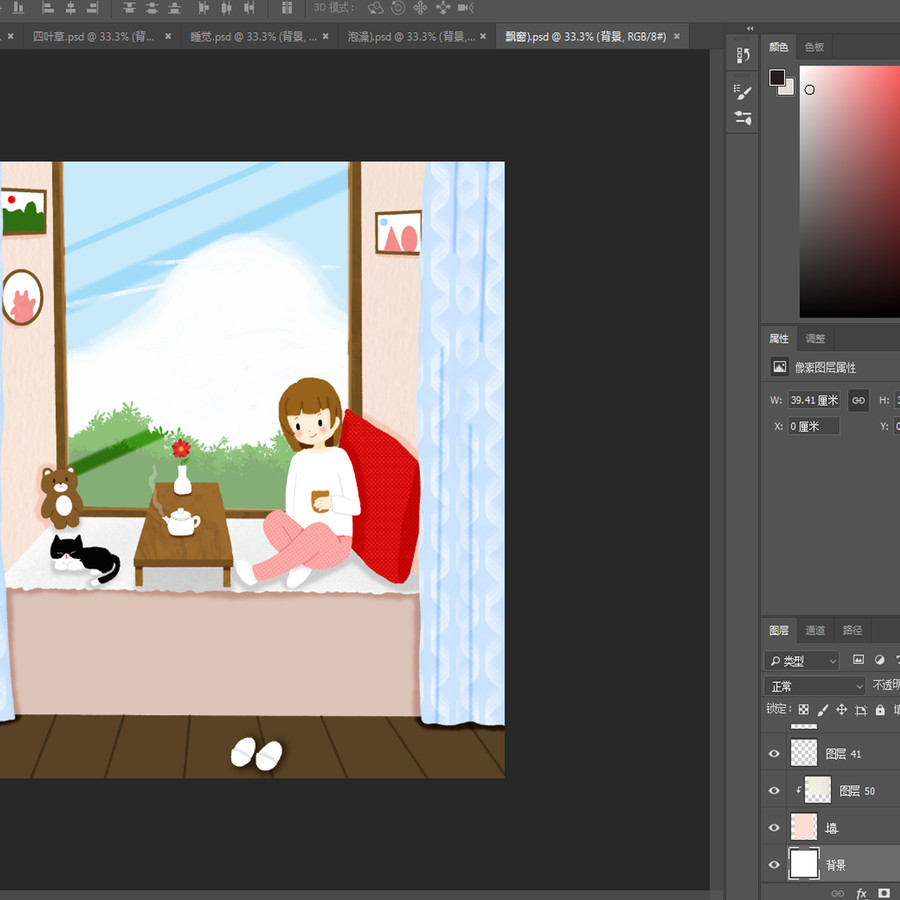Select the 3D pan object mode icon
The image size is (900, 900).
pos(420,7)
